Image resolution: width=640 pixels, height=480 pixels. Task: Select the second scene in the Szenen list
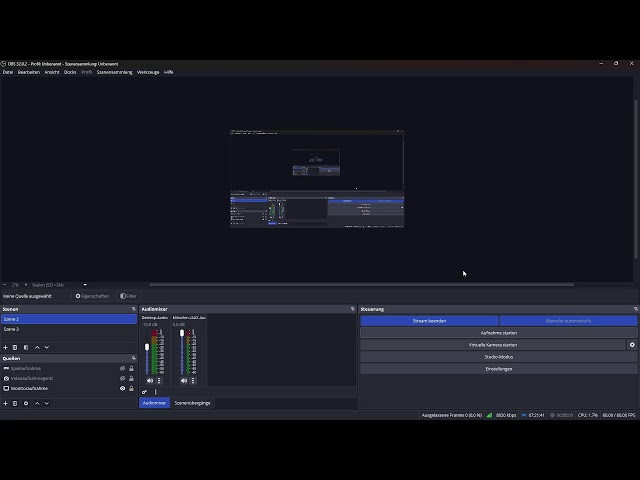69,329
